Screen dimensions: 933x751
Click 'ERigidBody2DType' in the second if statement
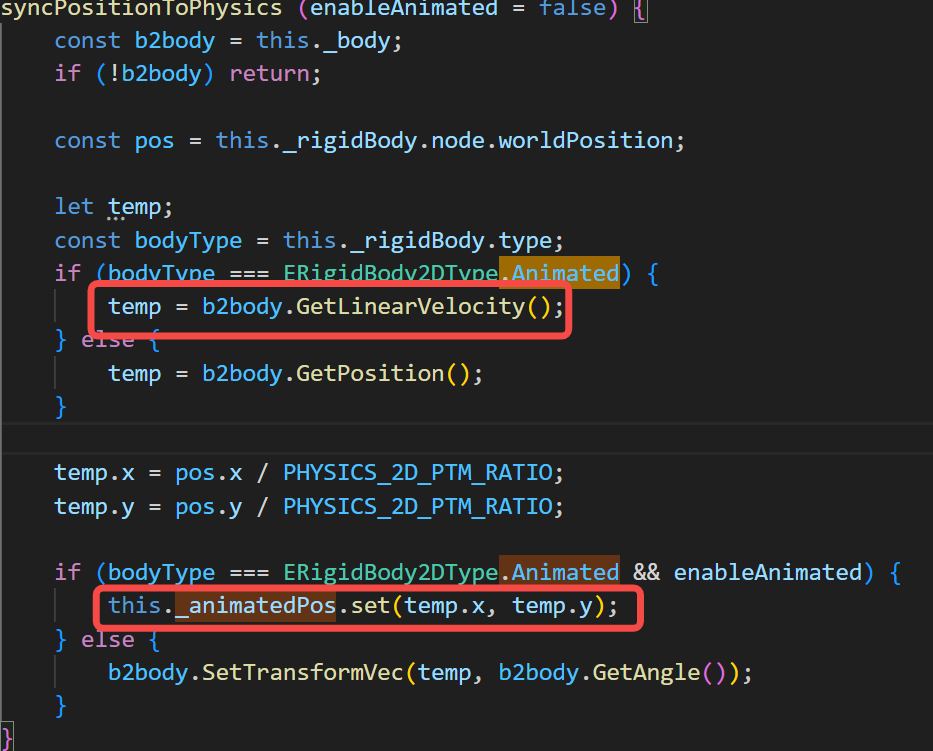click(x=390, y=573)
